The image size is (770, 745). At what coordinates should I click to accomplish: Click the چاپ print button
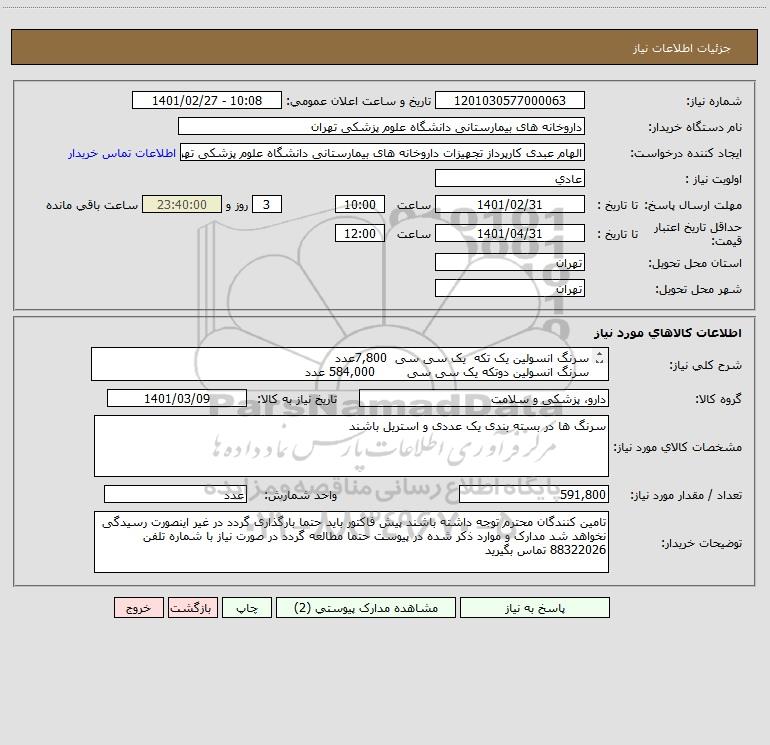[x=247, y=607]
